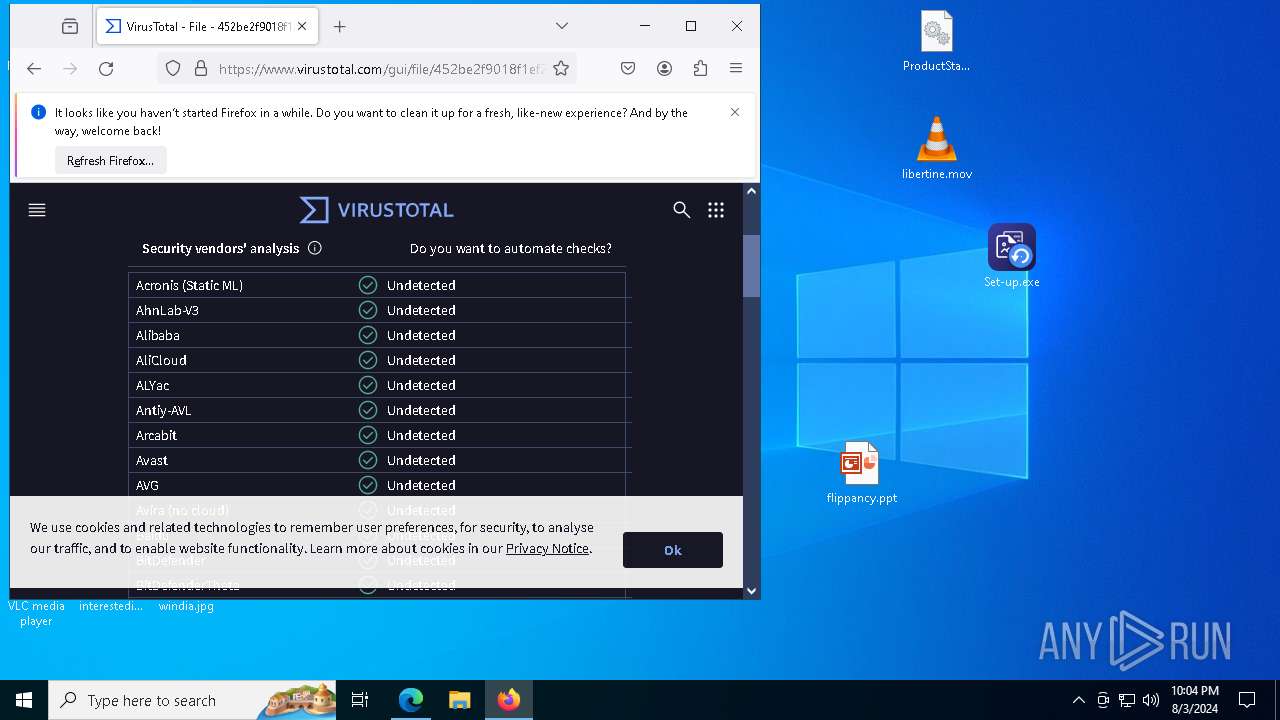
Task: Open tracking protection shield icon
Action: coord(173,68)
